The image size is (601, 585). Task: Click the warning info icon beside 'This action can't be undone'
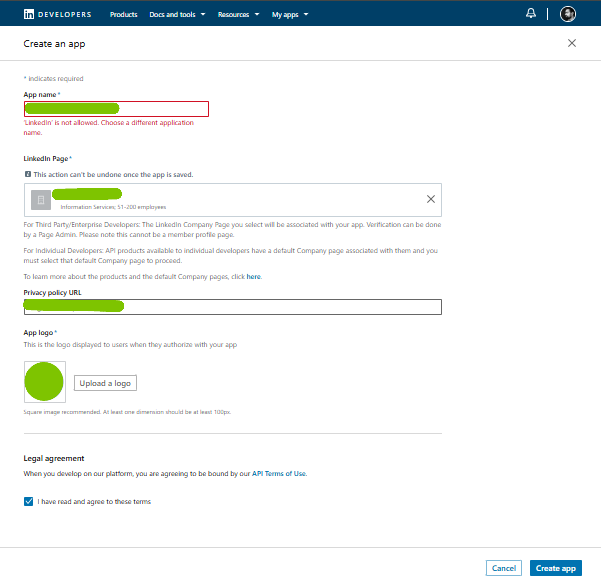[x=28, y=174]
